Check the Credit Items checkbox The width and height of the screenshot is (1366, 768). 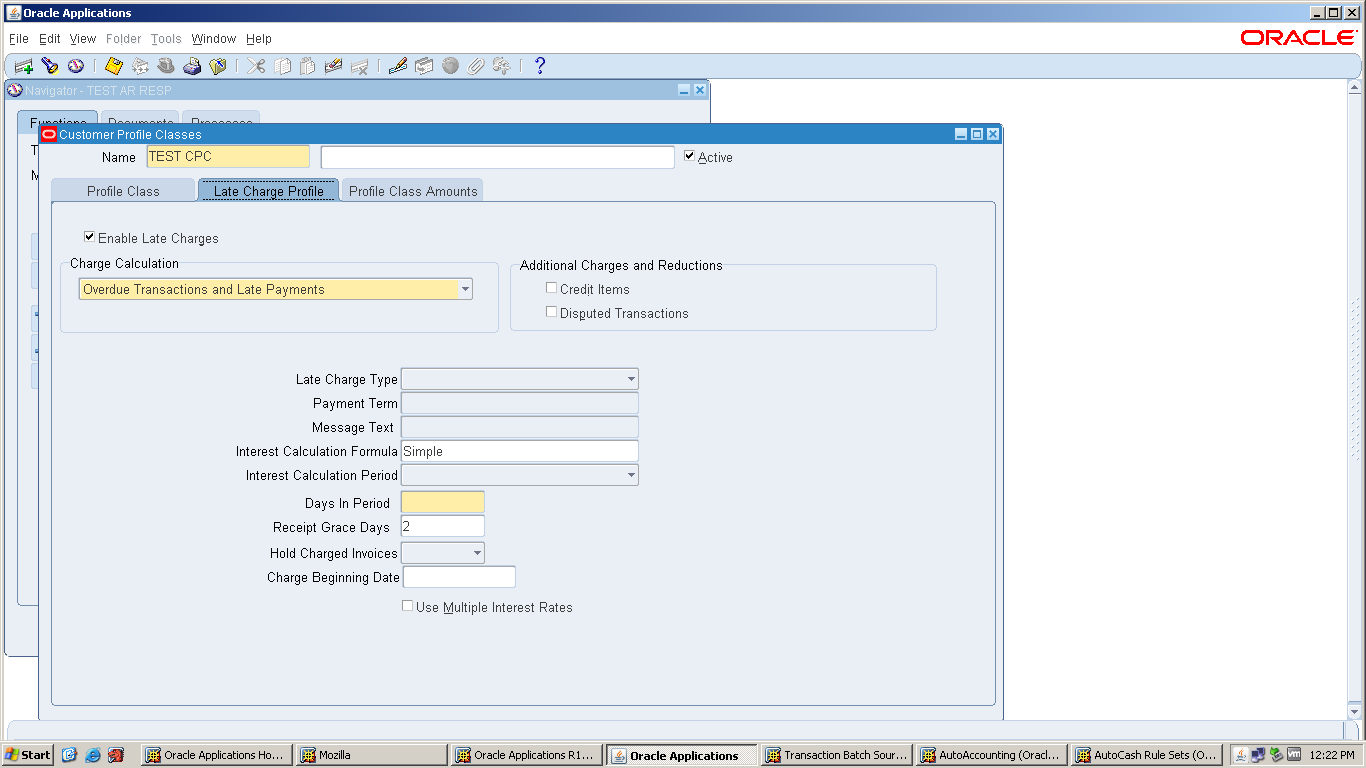551,288
